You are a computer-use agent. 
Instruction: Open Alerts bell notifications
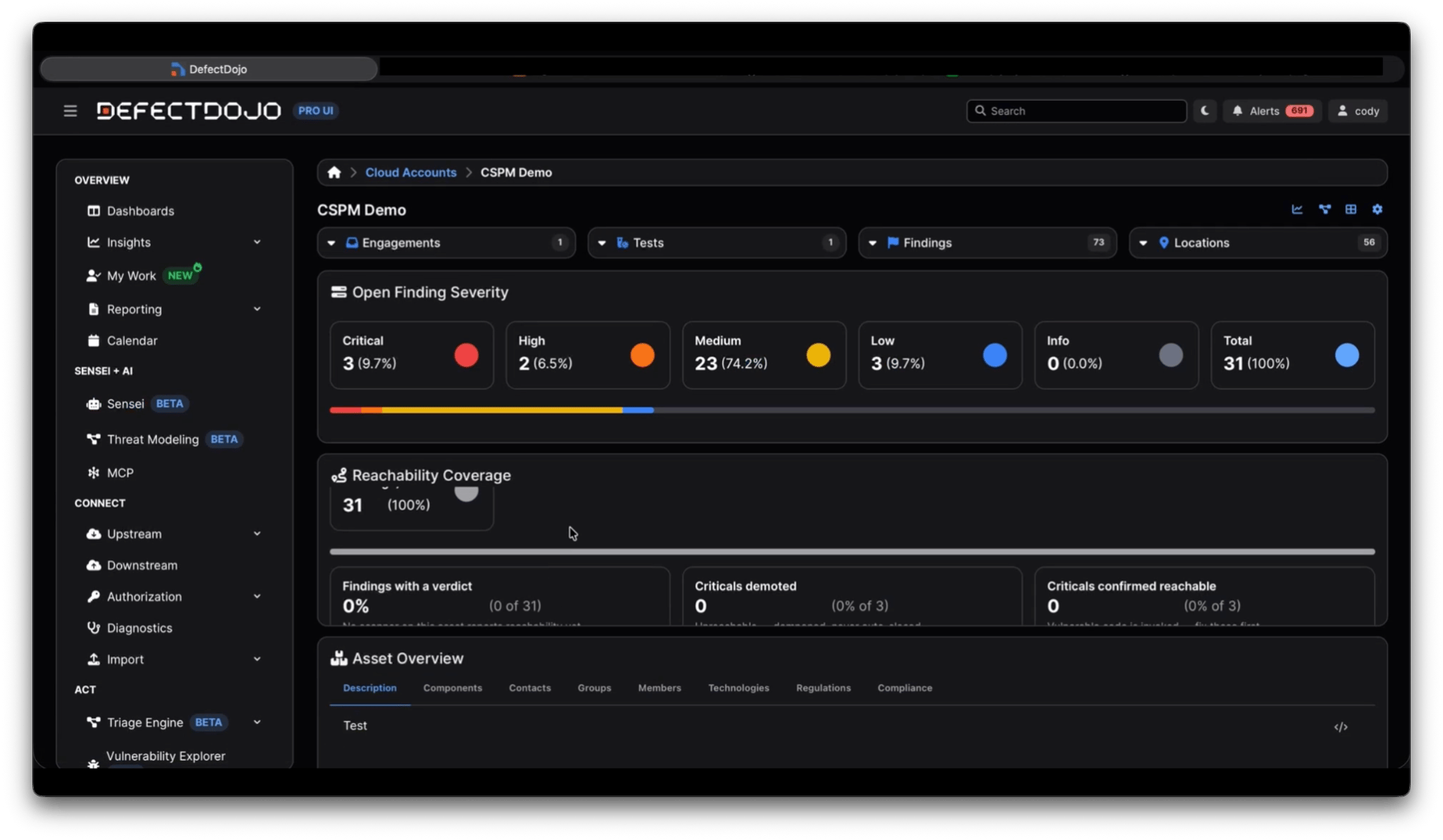pyautogui.click(x=1272, y=111)
